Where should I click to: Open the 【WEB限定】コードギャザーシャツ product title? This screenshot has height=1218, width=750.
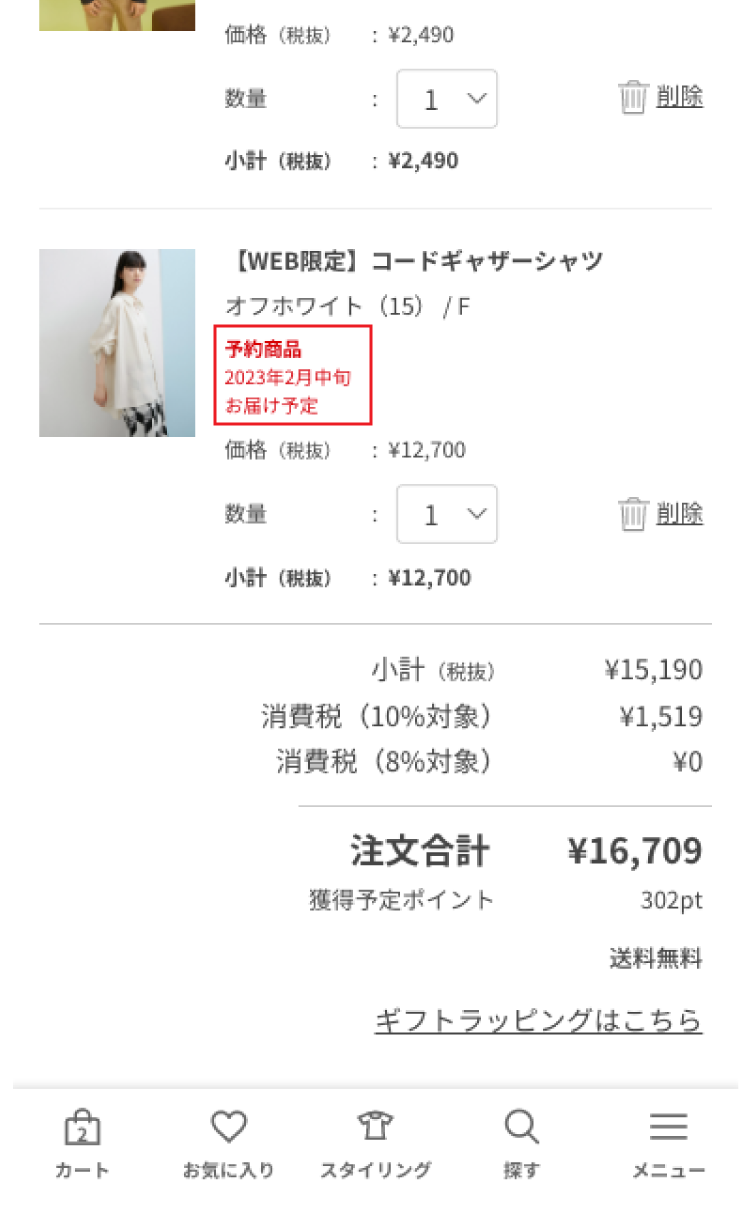(x=414, y=262)
